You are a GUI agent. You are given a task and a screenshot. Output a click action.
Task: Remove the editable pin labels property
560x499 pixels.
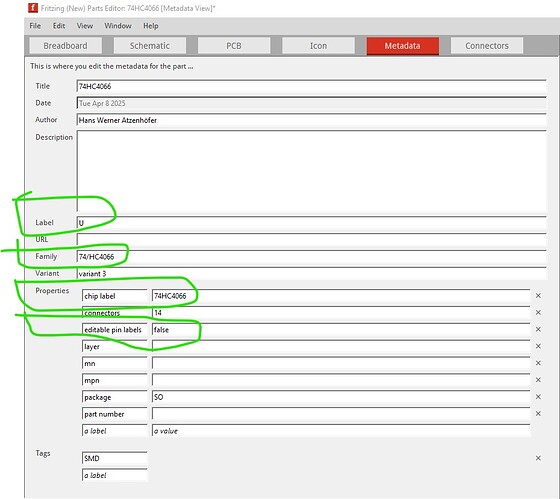pyautogui.click(x=538, y=329)
